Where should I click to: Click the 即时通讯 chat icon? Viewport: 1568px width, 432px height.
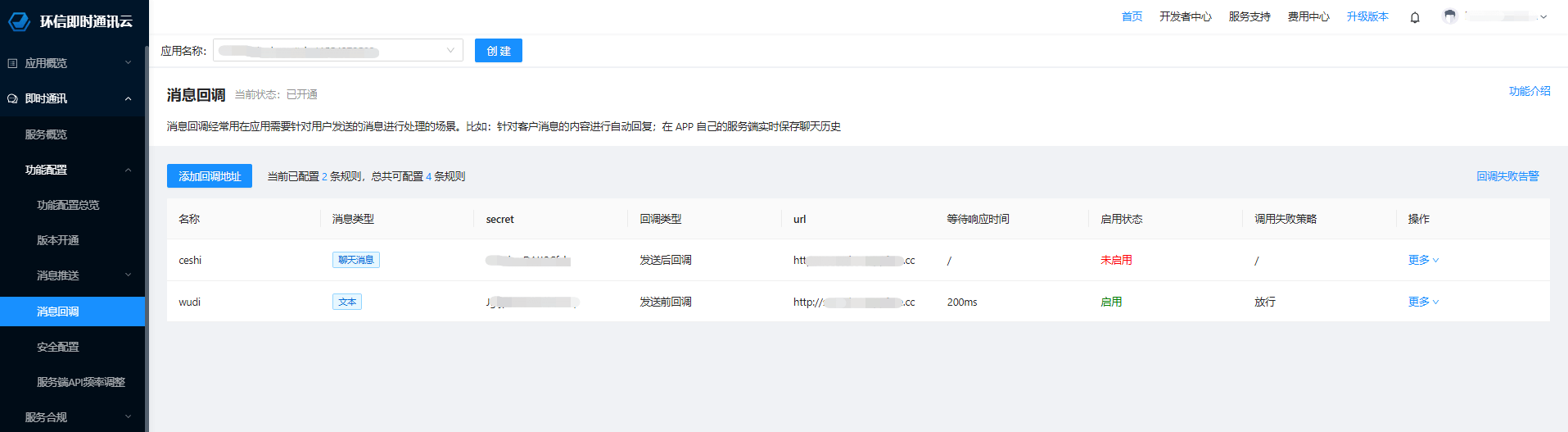(x=12, y=98)
